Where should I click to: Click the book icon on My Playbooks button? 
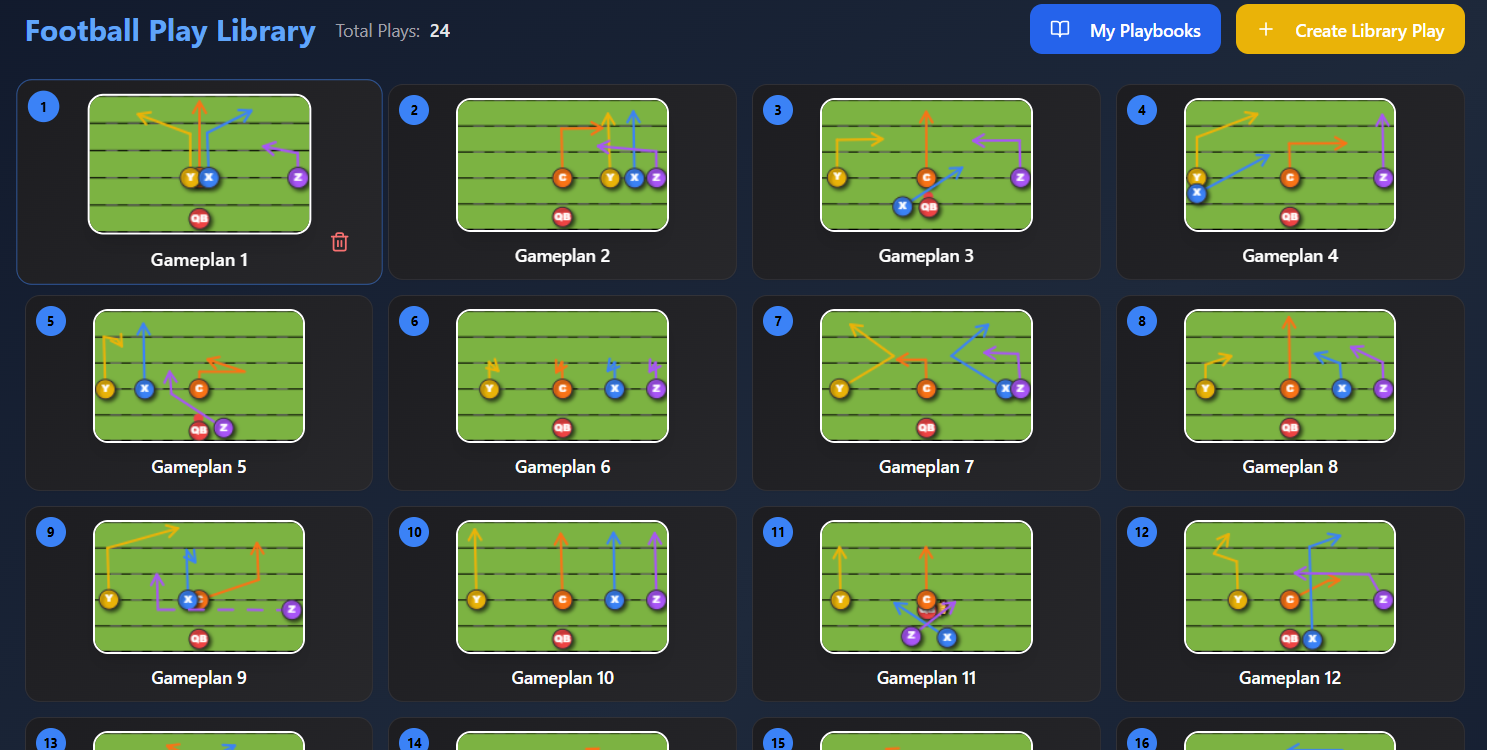coord(1059,30)
